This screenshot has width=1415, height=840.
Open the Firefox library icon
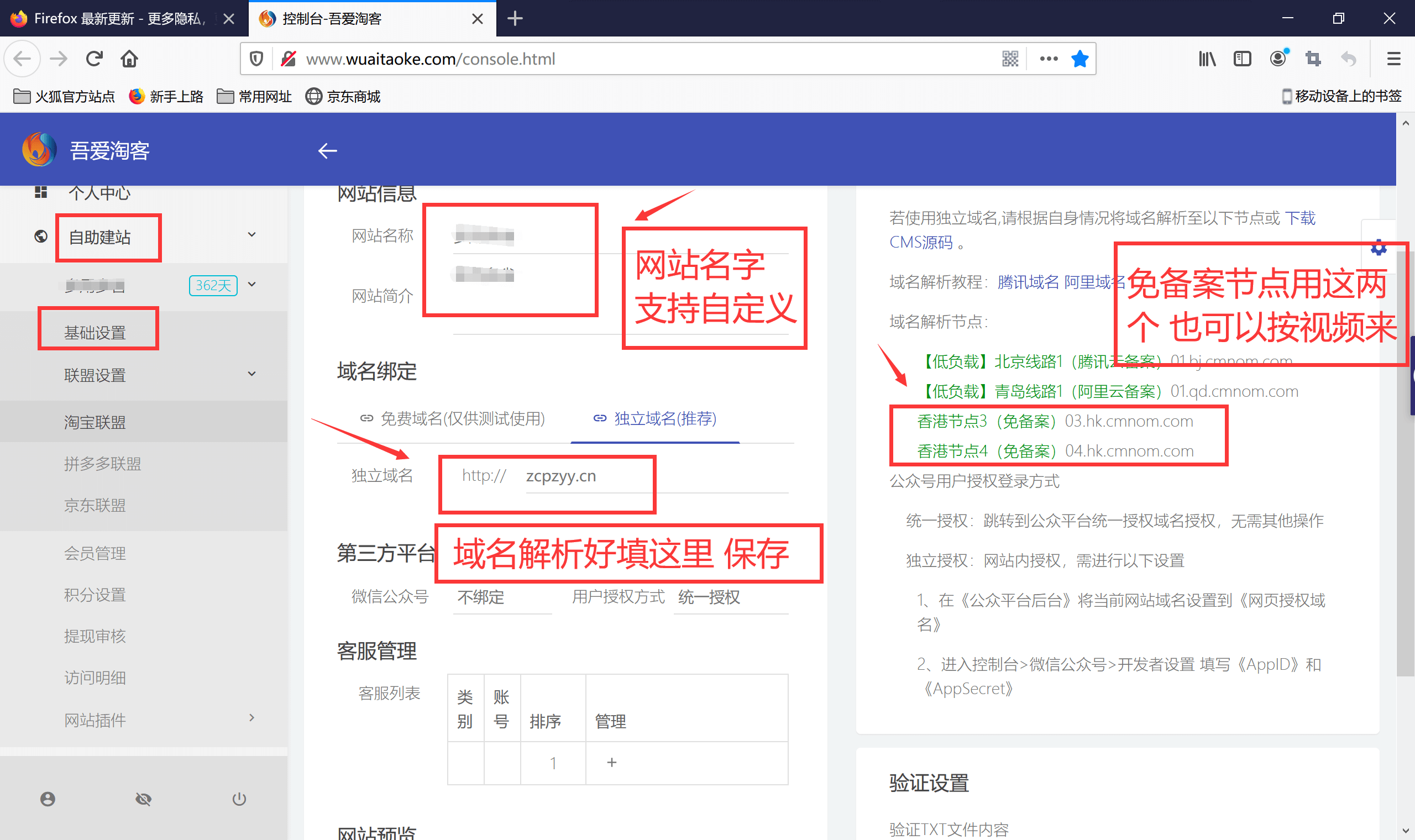click(x=1207, y=59)
